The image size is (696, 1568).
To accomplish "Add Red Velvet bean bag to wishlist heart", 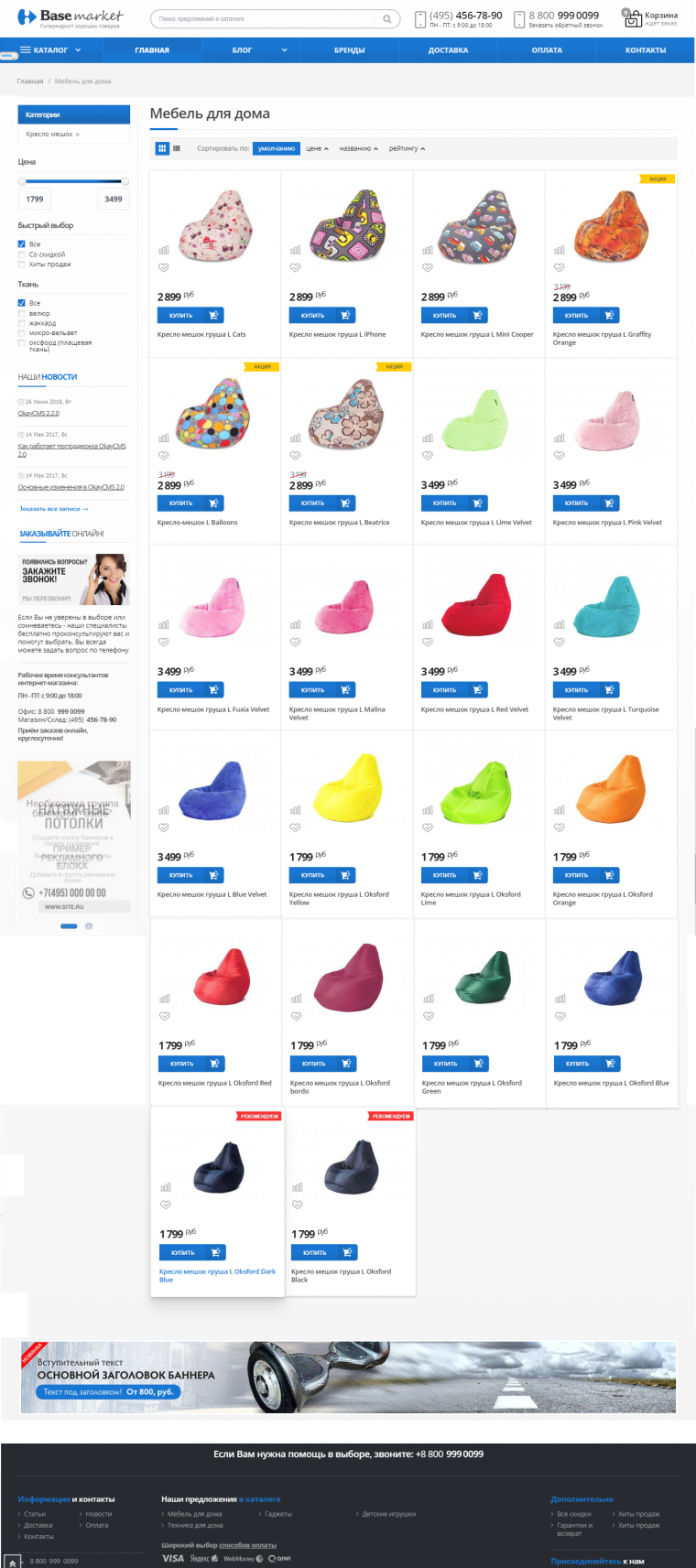I will [x=428, y=642].
